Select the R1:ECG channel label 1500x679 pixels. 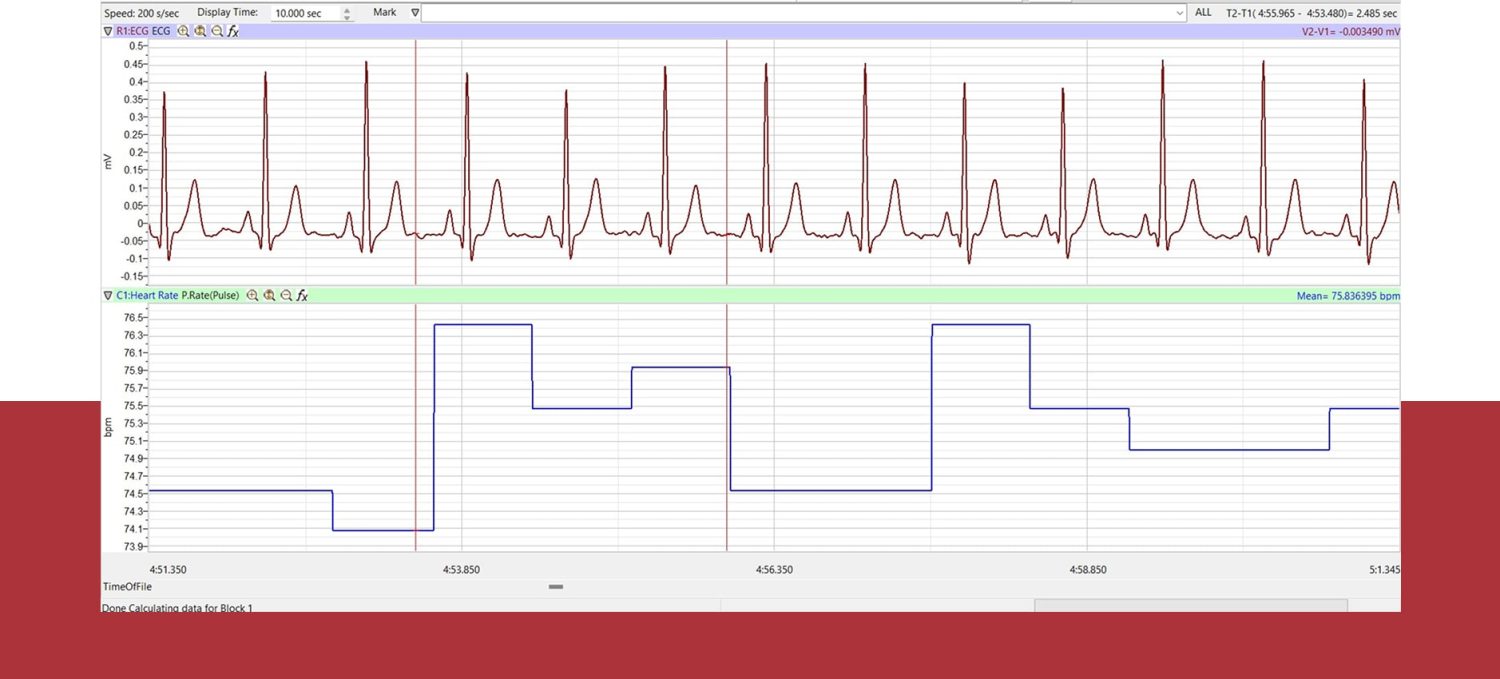pyautogui.click(x=135, y=31)
